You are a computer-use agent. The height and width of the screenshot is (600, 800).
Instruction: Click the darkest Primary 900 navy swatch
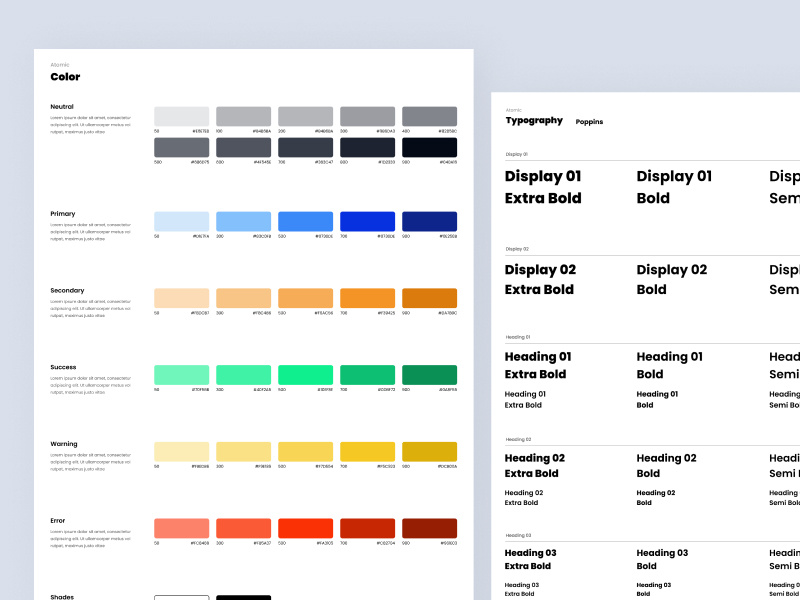pyautogui.click(x=429, y=221)
